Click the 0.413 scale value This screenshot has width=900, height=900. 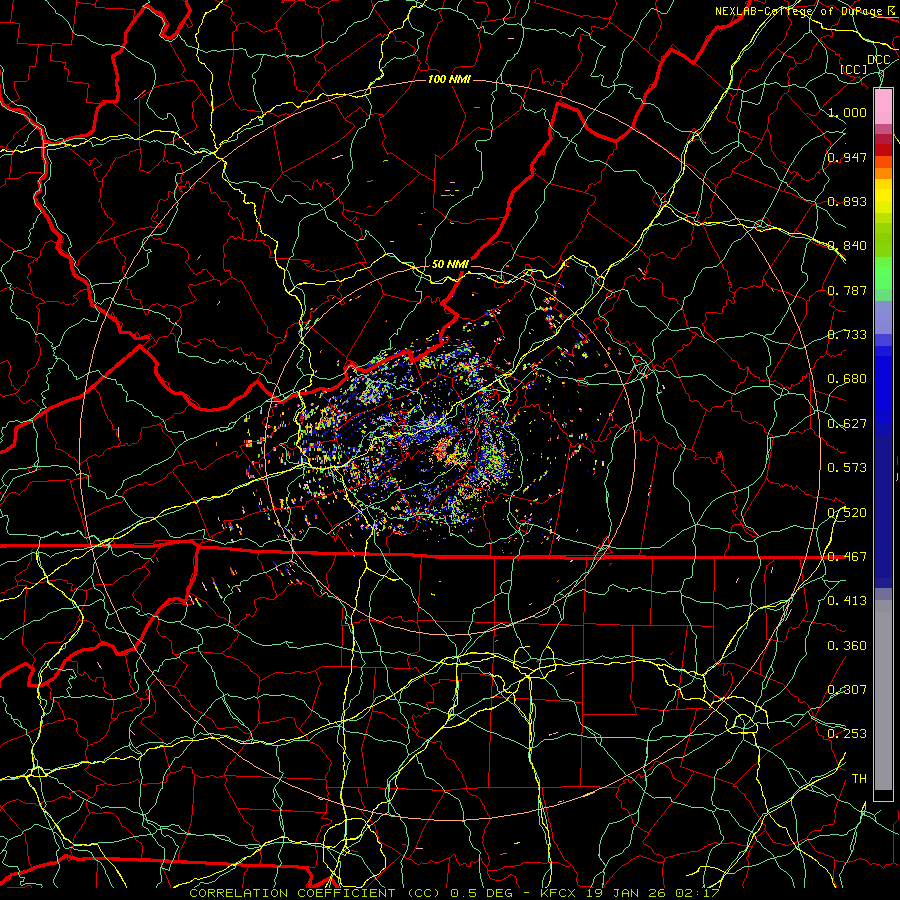(847, 601)
